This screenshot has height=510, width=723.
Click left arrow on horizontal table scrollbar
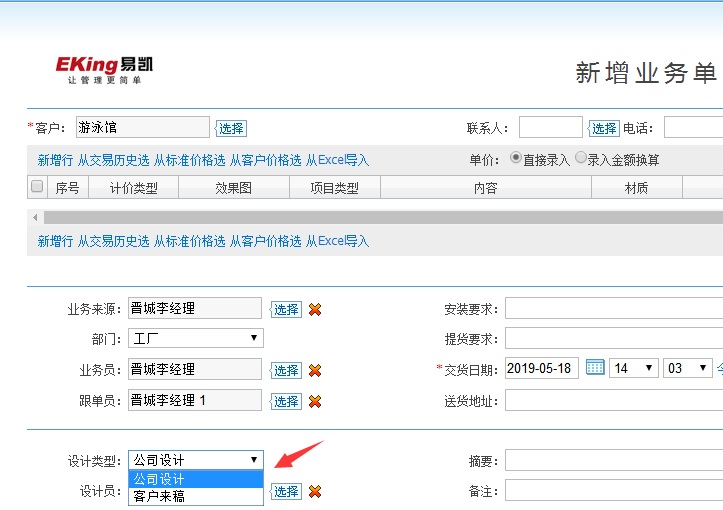point(35,217)
